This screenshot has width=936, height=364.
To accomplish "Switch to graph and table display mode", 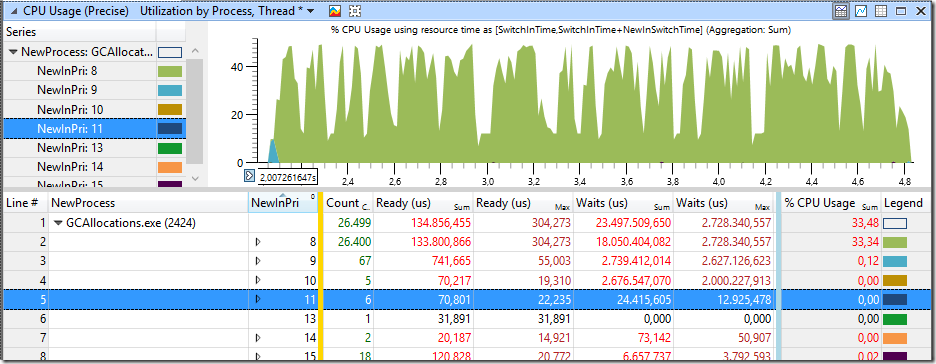I will [x=842, y=11].
